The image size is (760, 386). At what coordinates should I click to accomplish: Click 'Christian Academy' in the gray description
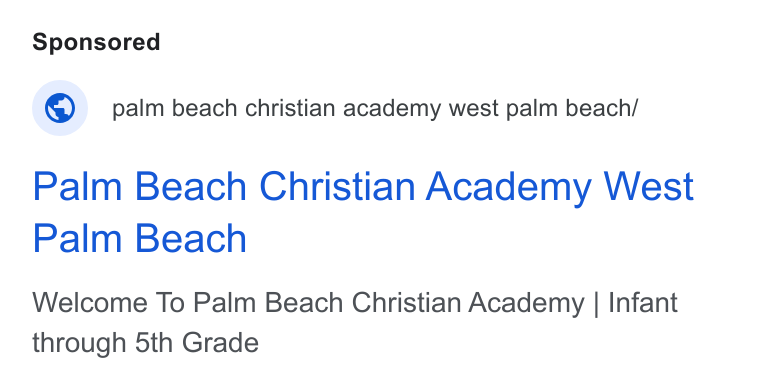pos(468,304)
